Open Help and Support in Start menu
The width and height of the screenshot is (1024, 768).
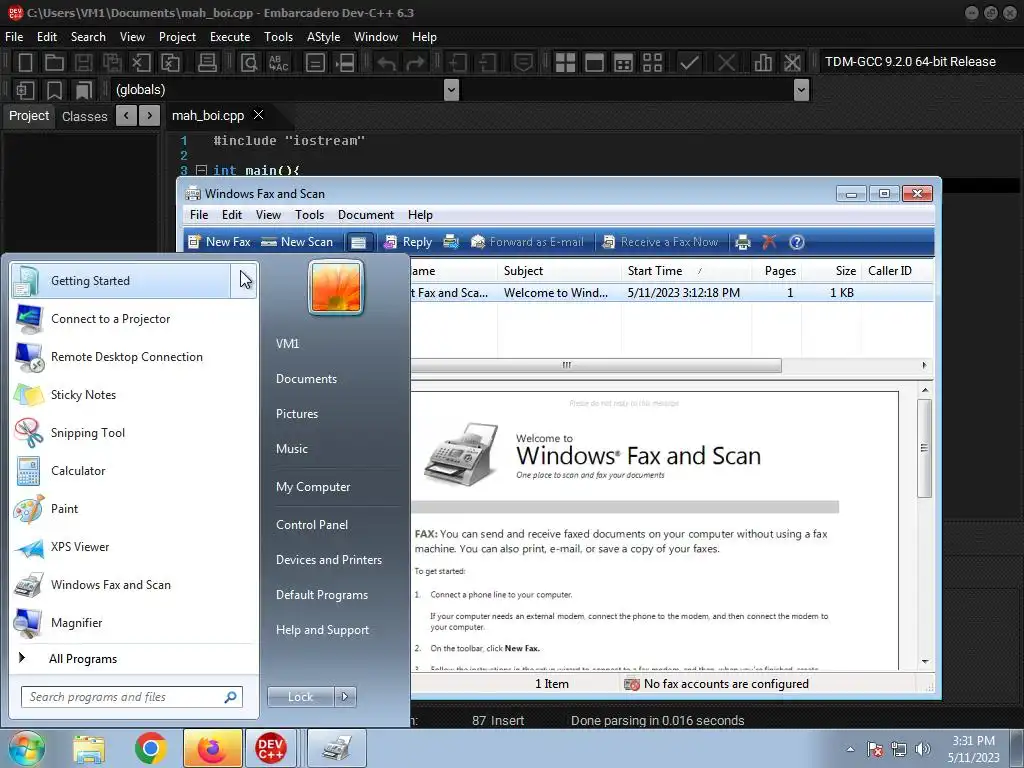(322, 630)
